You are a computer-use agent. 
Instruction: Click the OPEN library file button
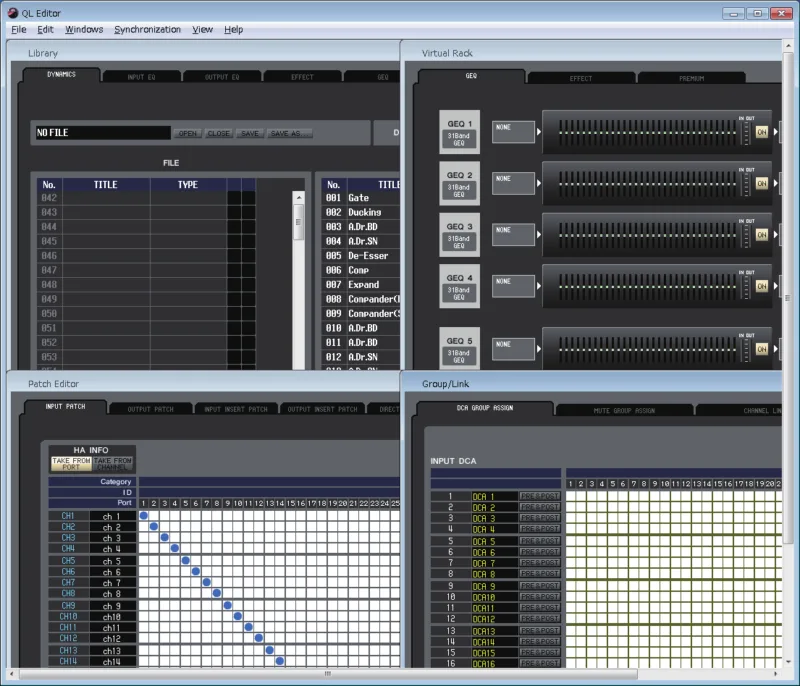[187, 134]
